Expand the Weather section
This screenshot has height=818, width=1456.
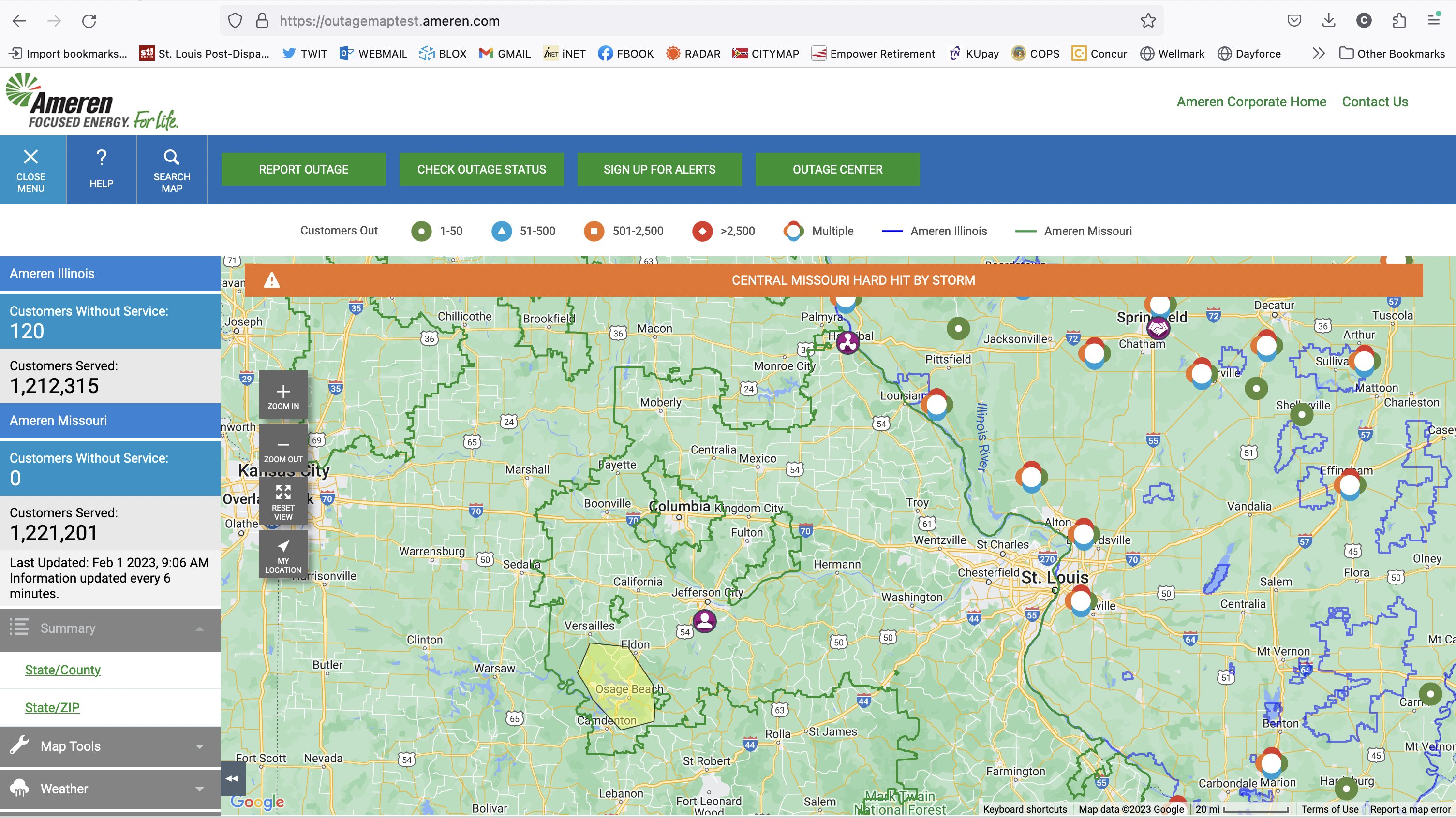110,789
